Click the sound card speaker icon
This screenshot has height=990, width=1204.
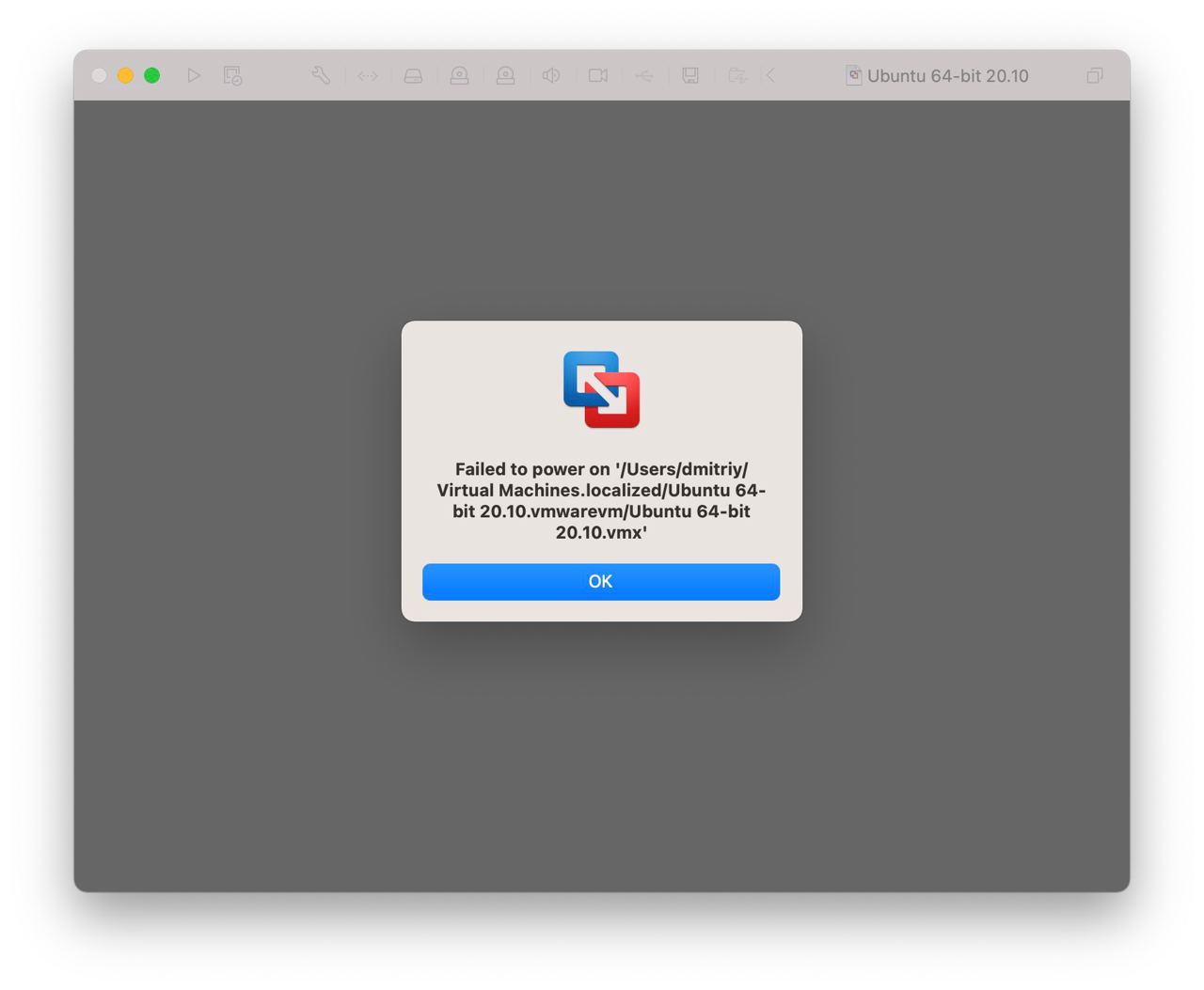pos(551,75)
